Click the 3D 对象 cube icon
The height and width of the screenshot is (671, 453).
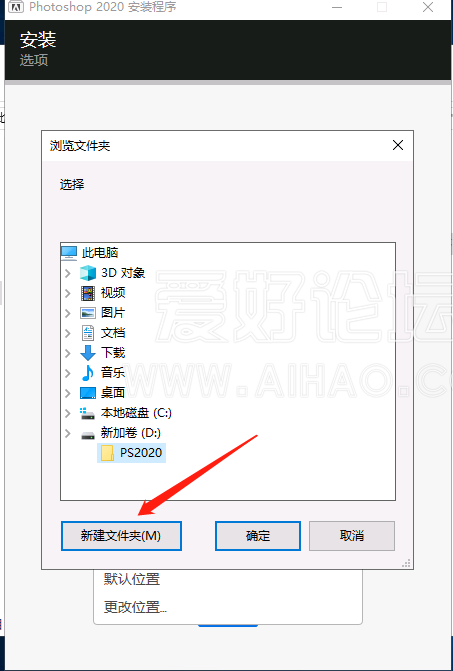88,273
